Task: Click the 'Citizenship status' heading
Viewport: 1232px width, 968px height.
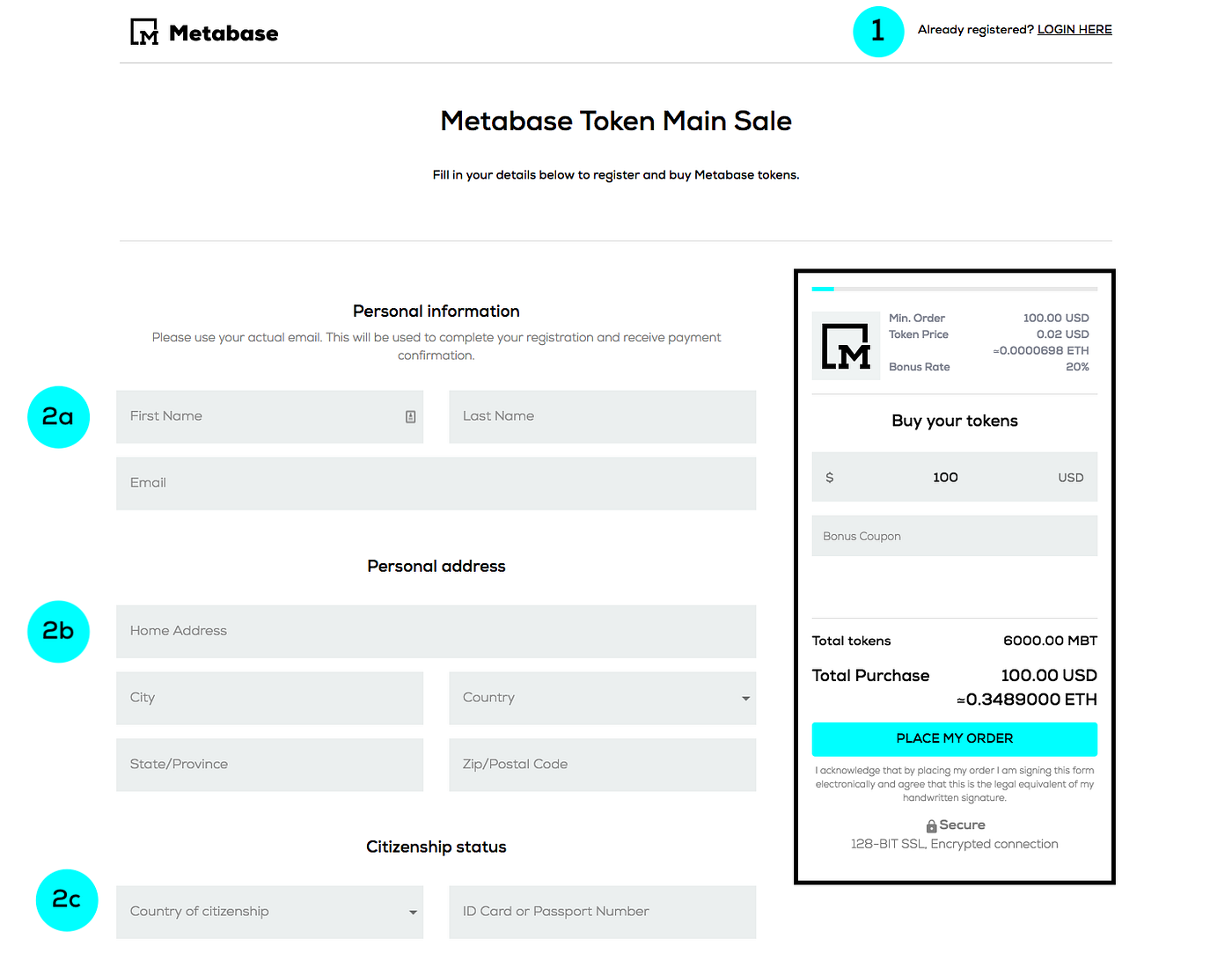Action: pyautogui.click(x=436, y=847)
